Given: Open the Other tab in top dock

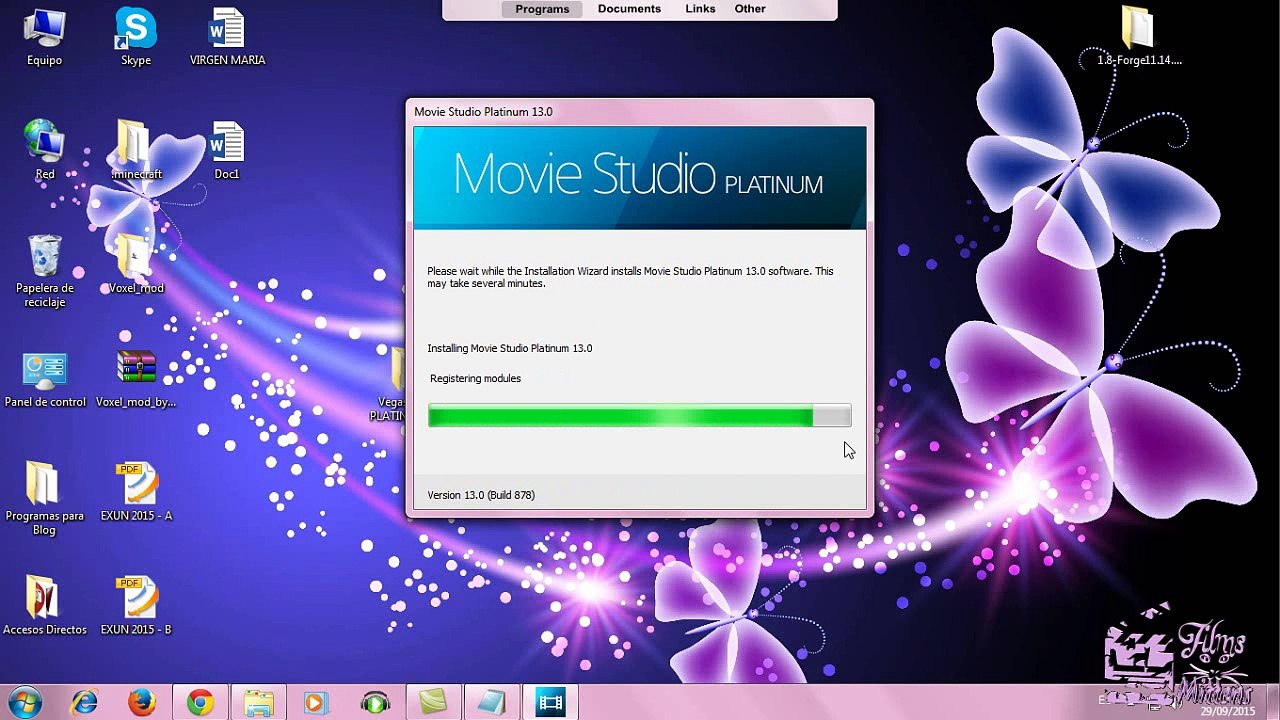Looking at the screenshot, I should pyautogui.click(x=750, y=9).
